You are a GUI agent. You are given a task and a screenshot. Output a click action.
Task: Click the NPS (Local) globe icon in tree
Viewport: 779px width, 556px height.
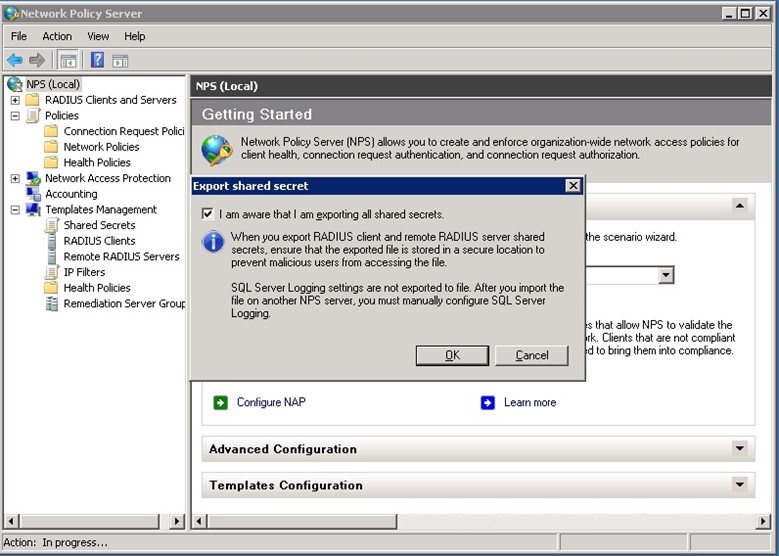pyautogui.click(x=15, y=84)
